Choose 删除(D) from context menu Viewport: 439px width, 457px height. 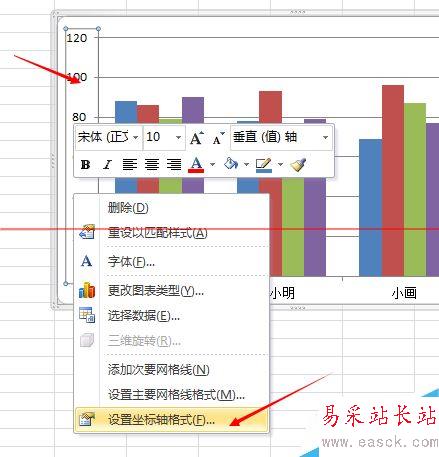point(171,208)
